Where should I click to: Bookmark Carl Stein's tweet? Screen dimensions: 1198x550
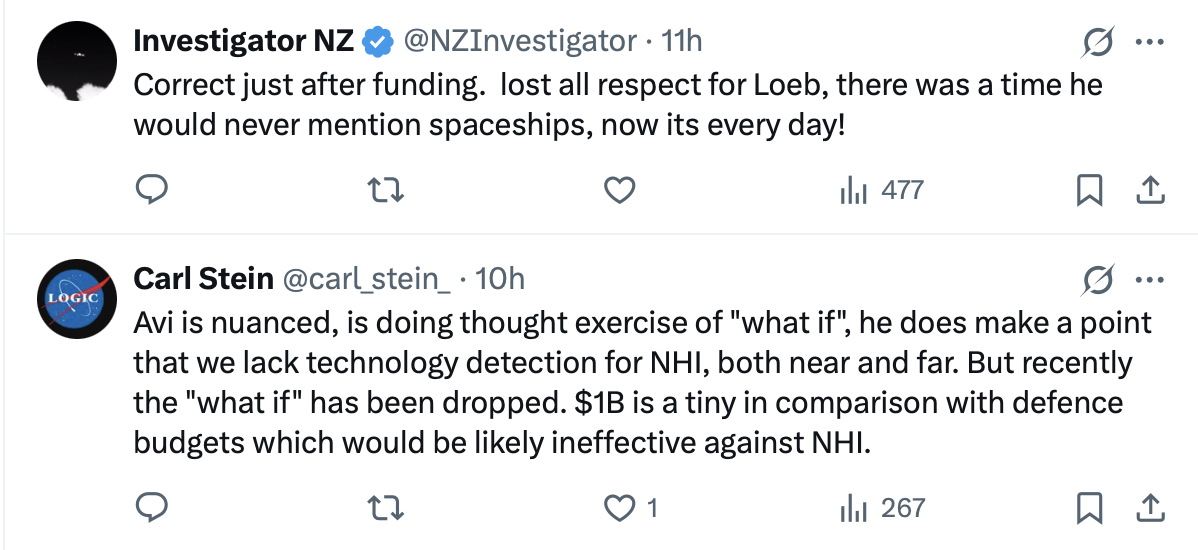click(x=1088, y=508)
